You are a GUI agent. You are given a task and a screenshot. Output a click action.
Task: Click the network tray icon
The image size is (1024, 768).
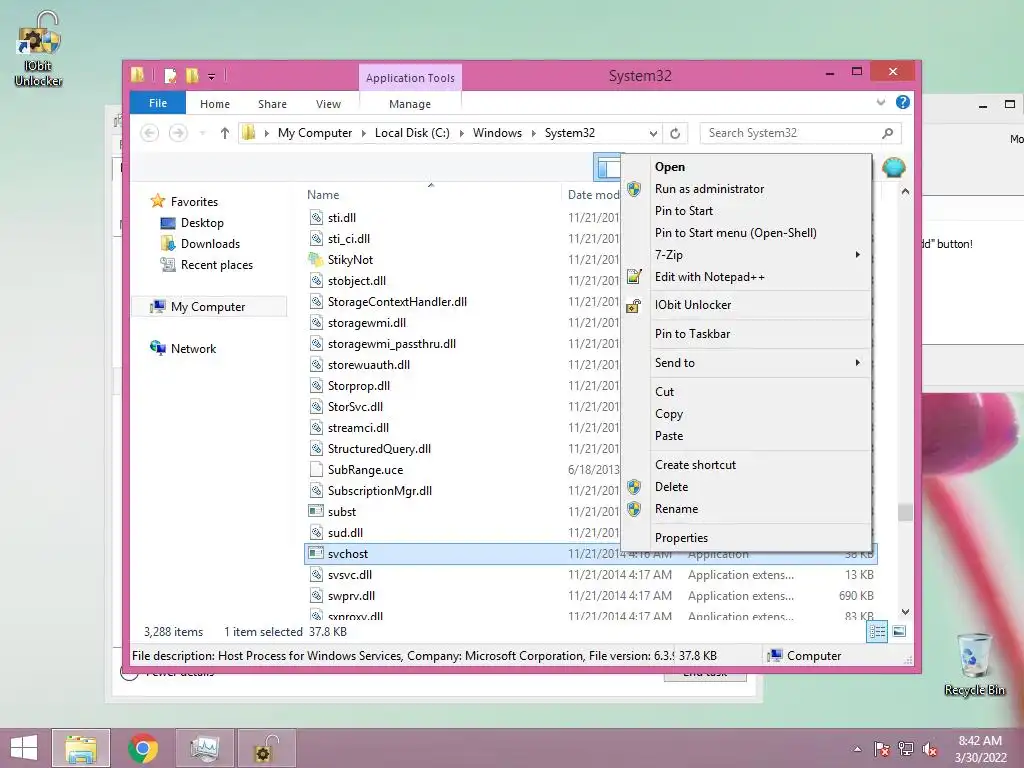pos(906,749)
